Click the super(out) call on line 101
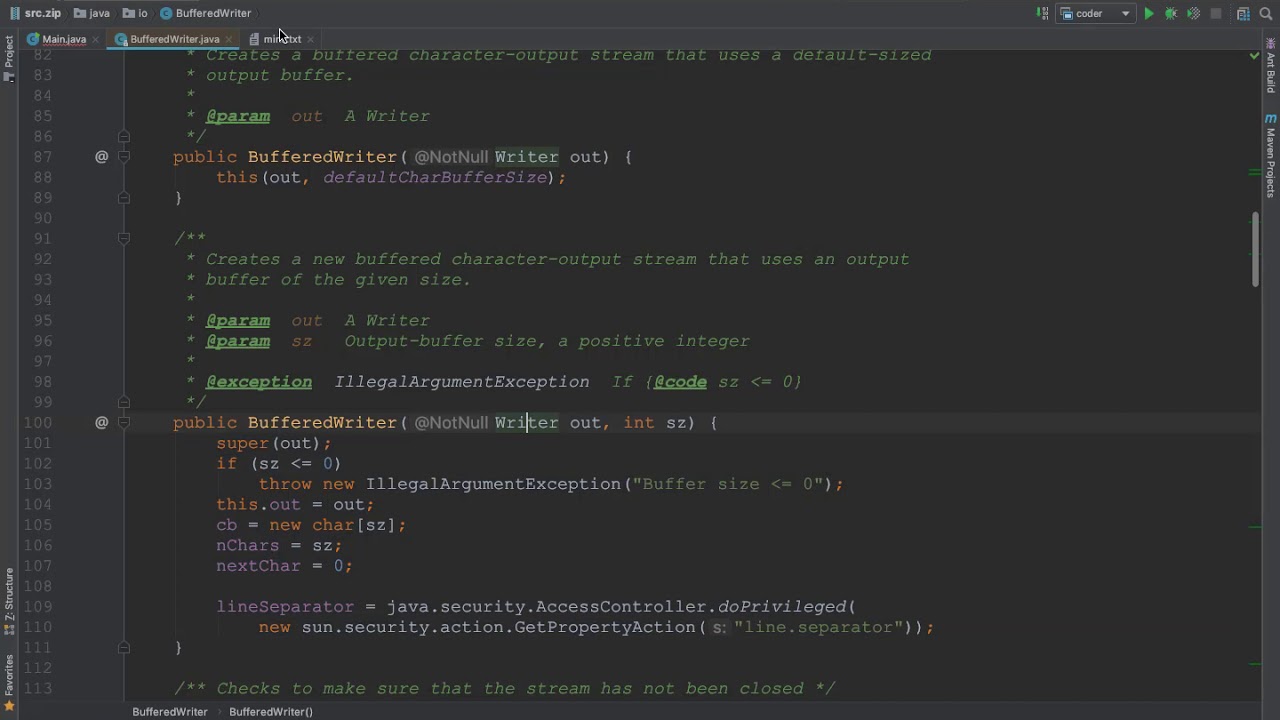Viewport: 1280px width, 720px height. click(269, 443)
